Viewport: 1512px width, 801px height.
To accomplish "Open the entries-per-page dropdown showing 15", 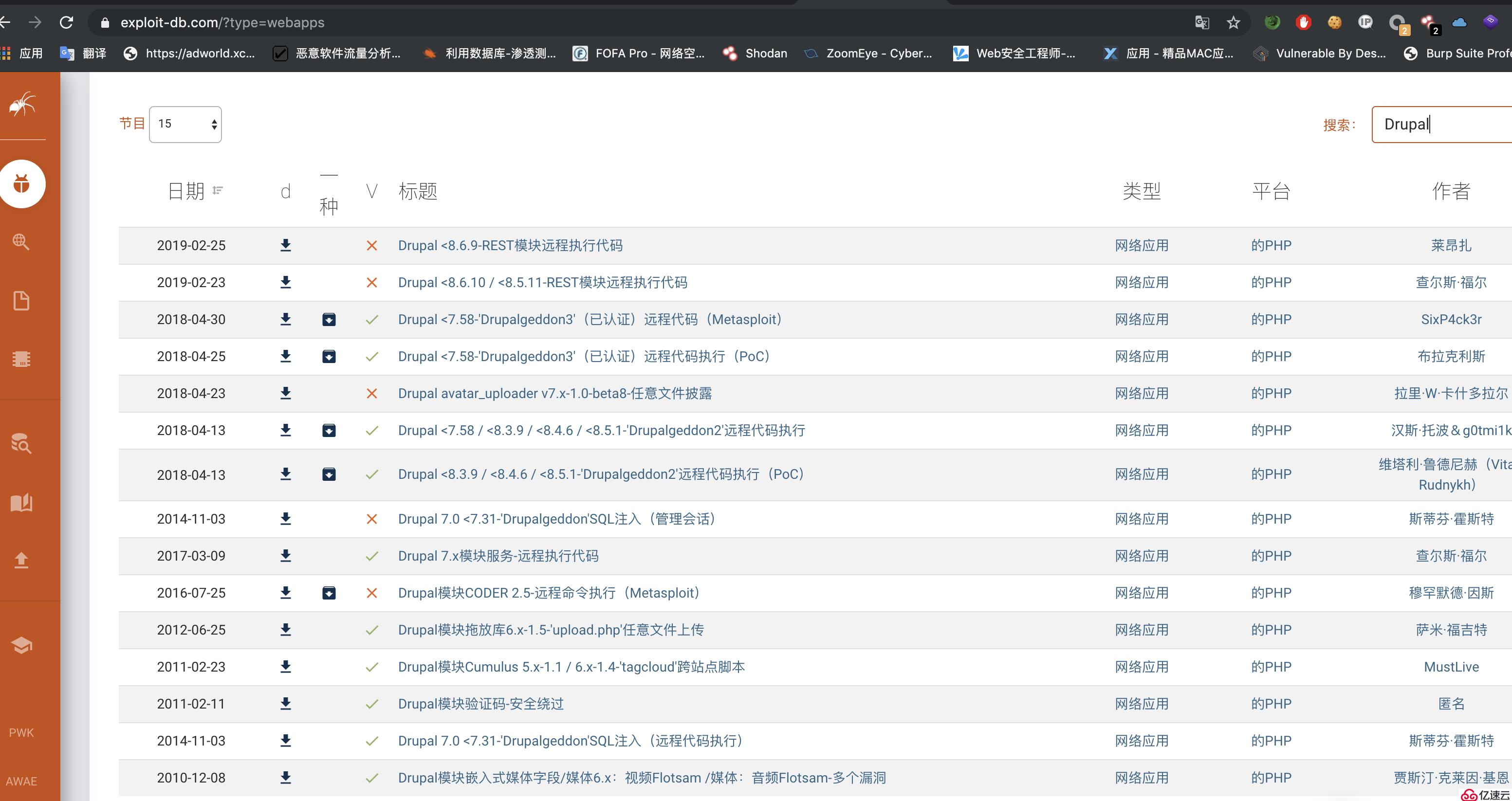I will click(185, 124).
